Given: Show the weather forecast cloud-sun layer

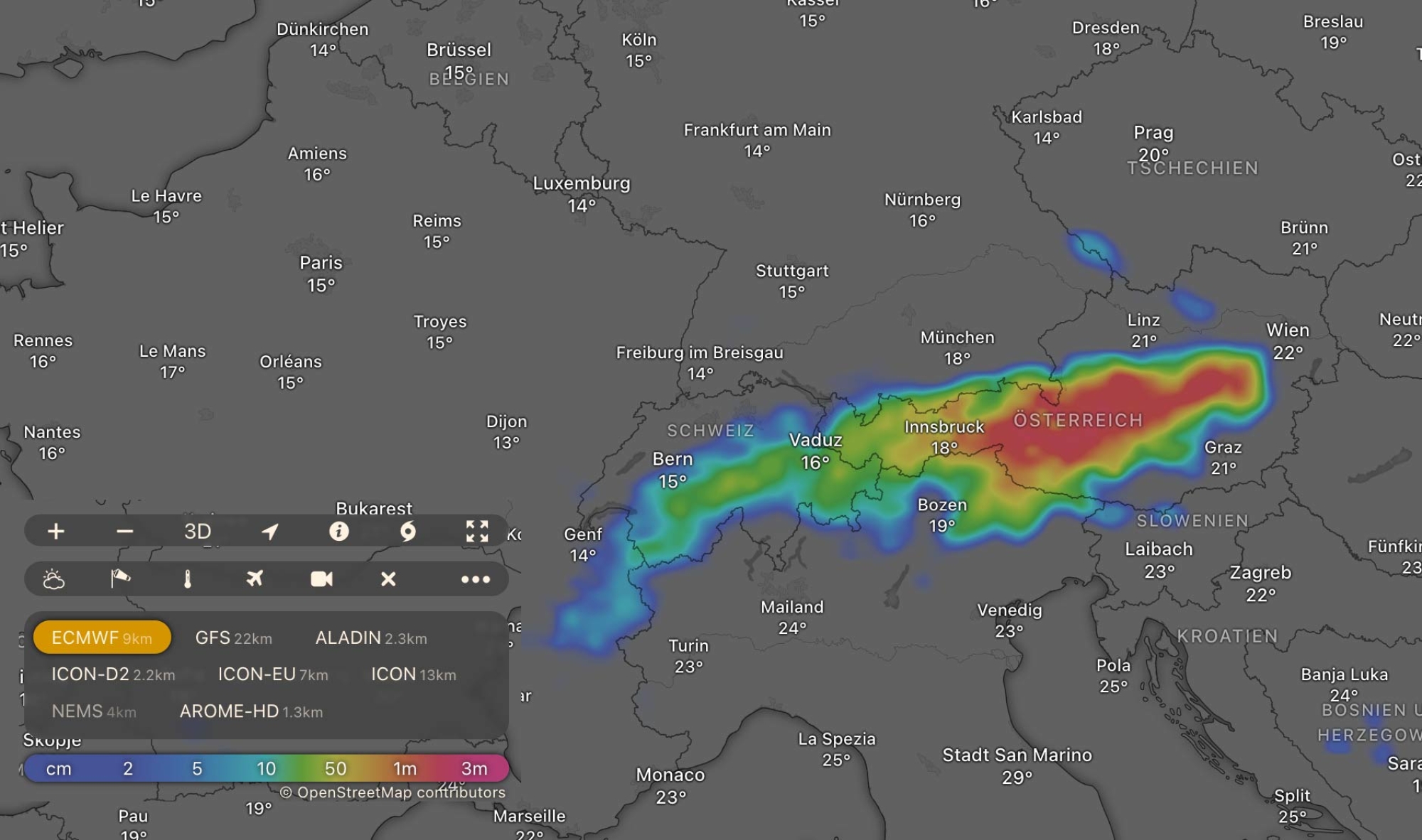Looking at the screenshot, I should pyautogui.click(x=54, y=579).
